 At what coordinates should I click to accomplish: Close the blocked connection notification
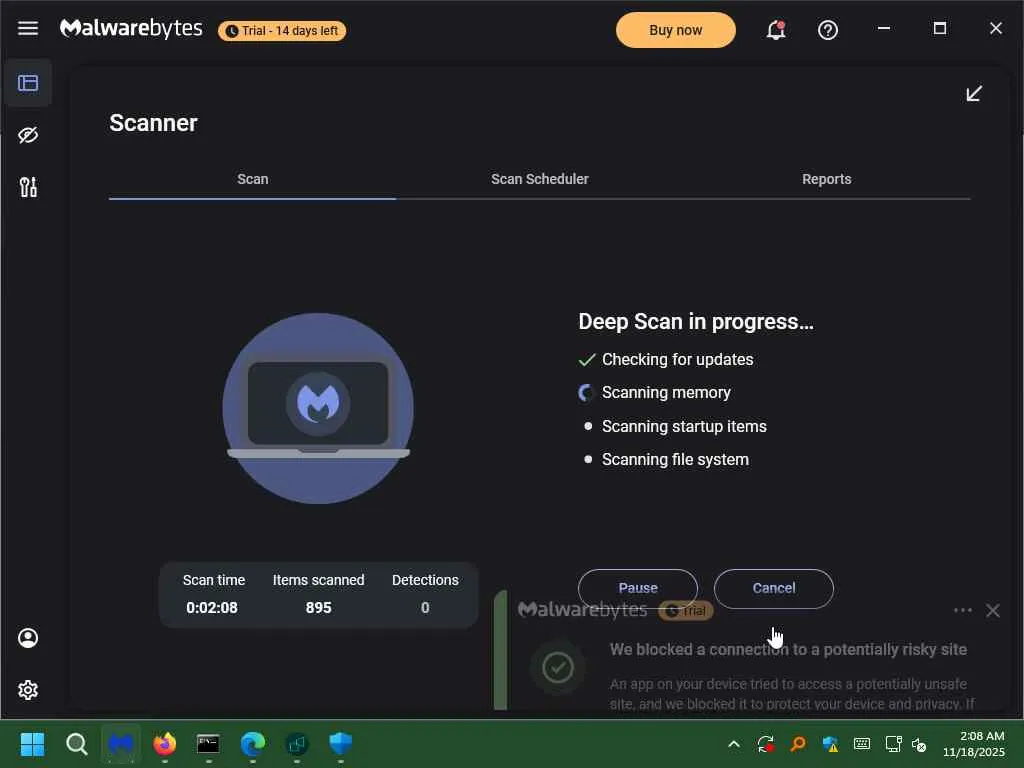click(993, 611)
